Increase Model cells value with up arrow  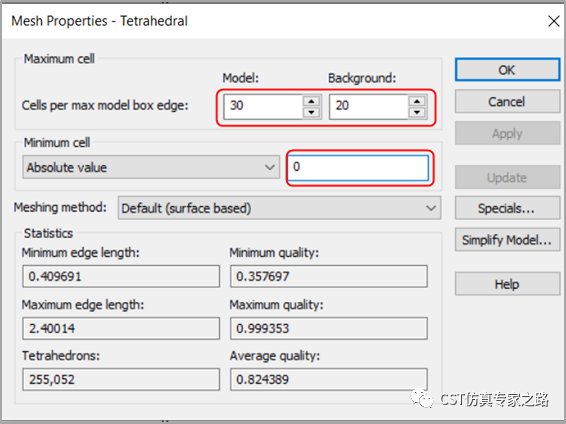click(311, 101)
